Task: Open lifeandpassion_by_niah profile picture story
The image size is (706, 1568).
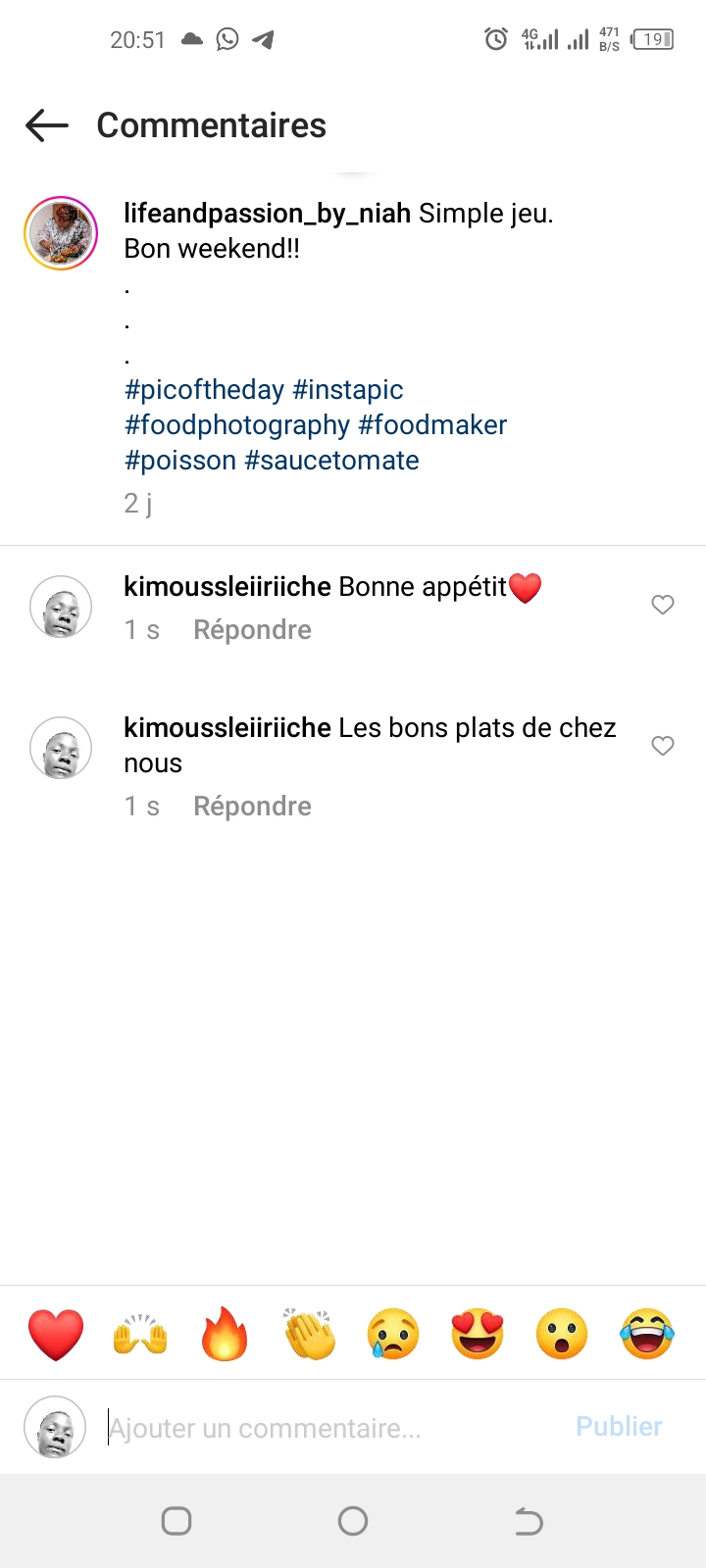Action: (x=61, y=233)
